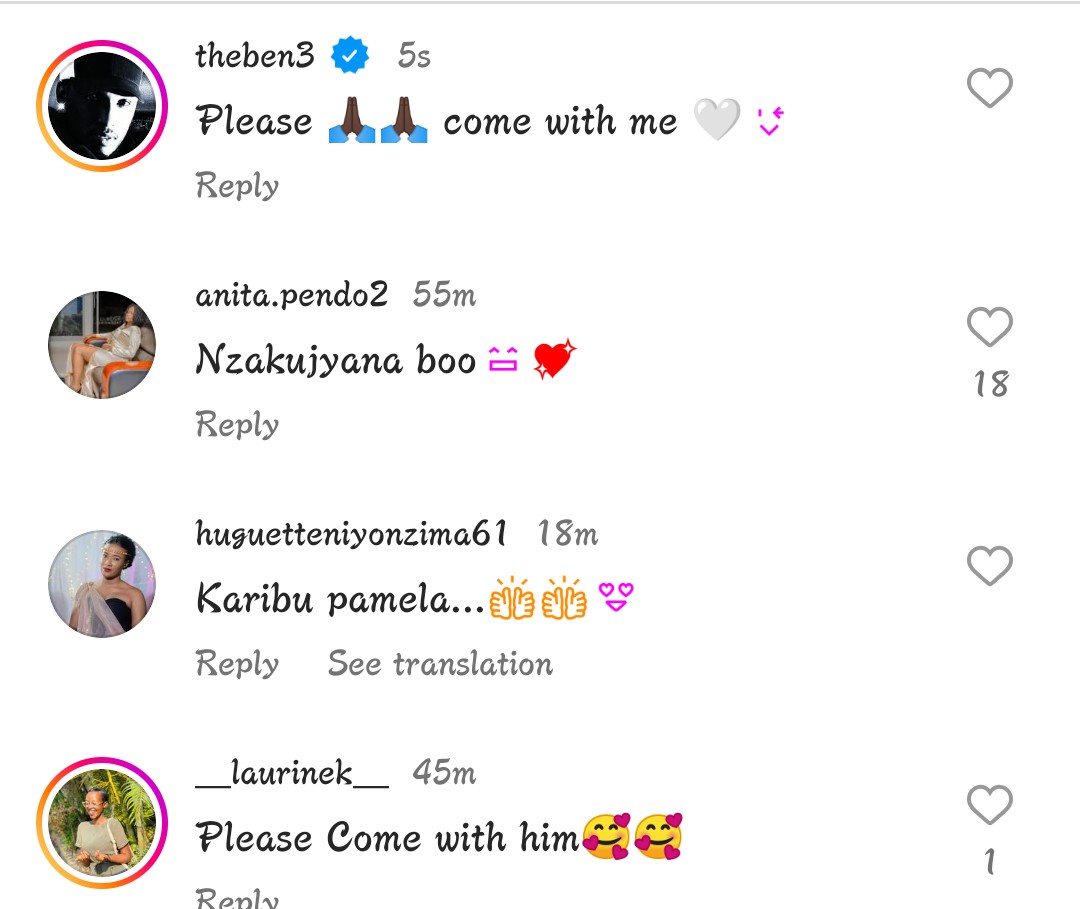1080x909 pixels.
Task: Reply to the Karibu pamela comment
Action: coord(237,664)
